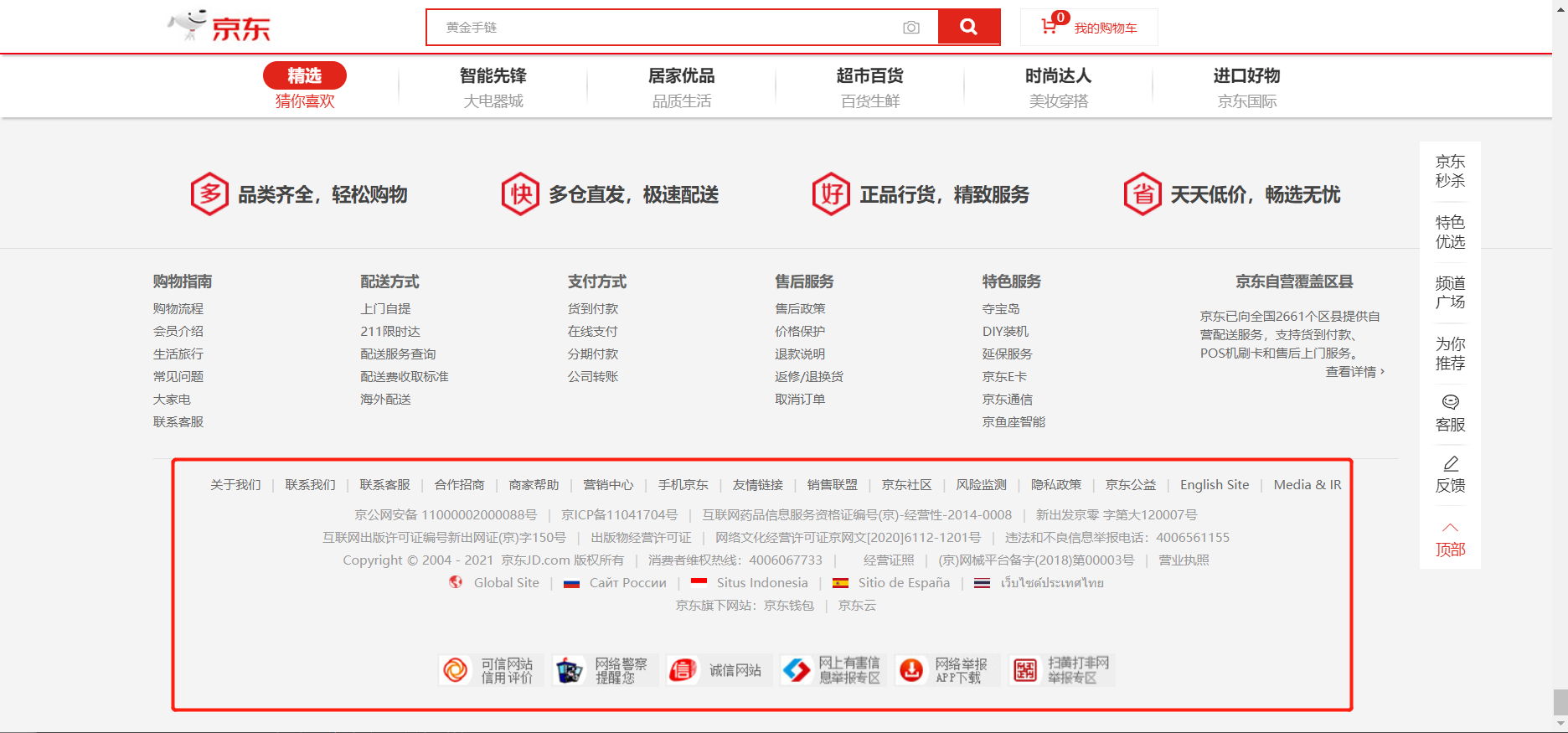This screenshot has height=733, width=1568.
Task: Open 京东钱包 link
Action: 788,606
